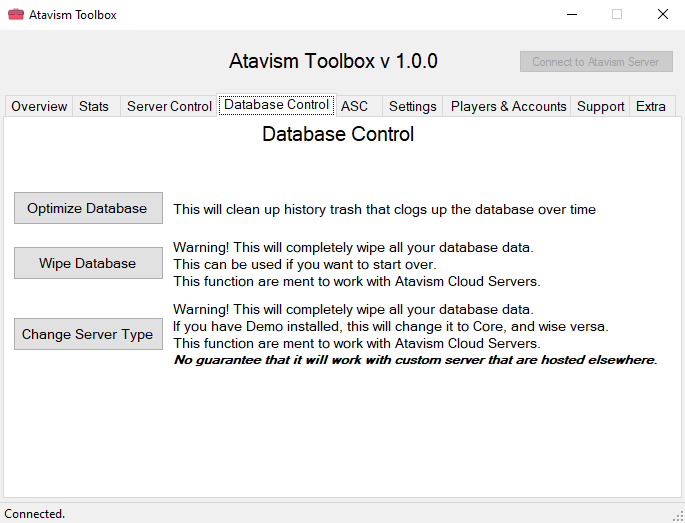Open the ASC tab
Image resolution: width=685 pixels, height=523 pixels.
click(x=354, y=106)
